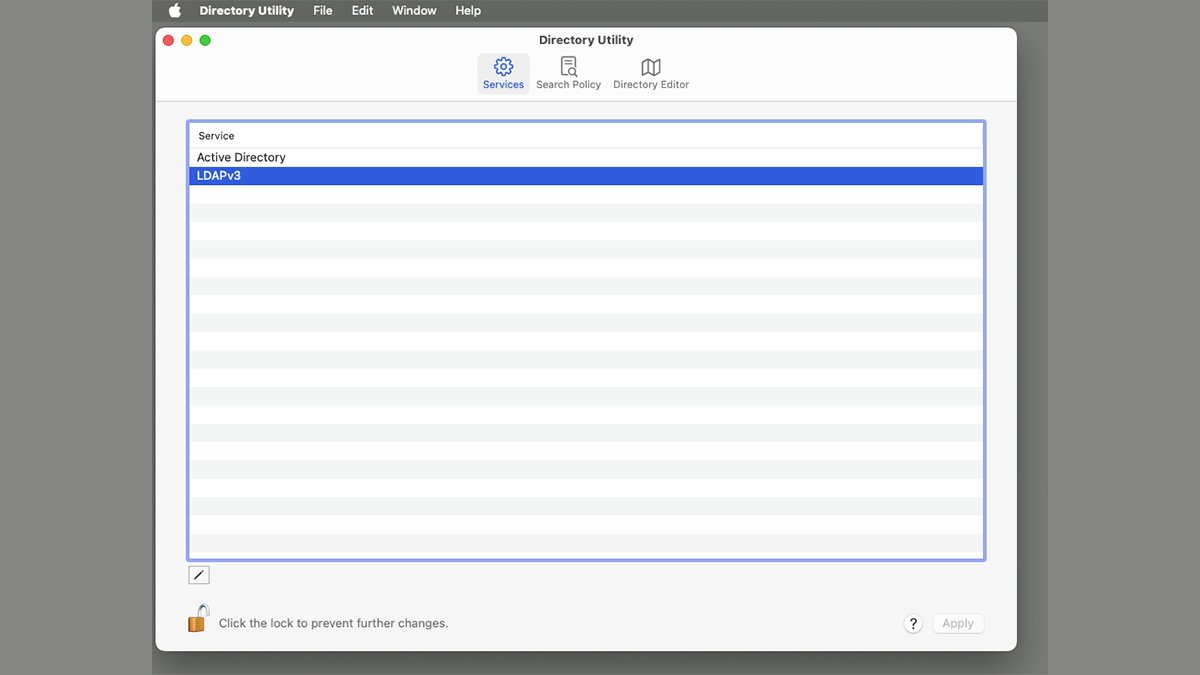This screenshot has width=1200, height=675.
Task: Click the Apply button
Action: click(958, 624)
